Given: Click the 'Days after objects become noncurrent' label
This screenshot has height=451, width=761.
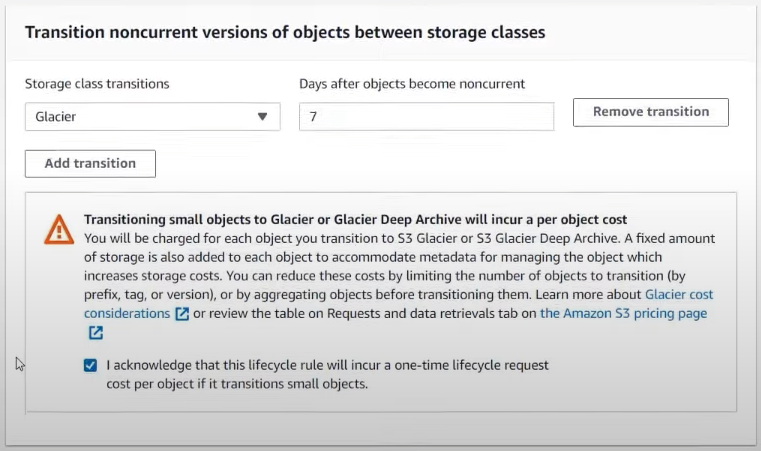Looking at the screenshot, I should click(412, 84).
